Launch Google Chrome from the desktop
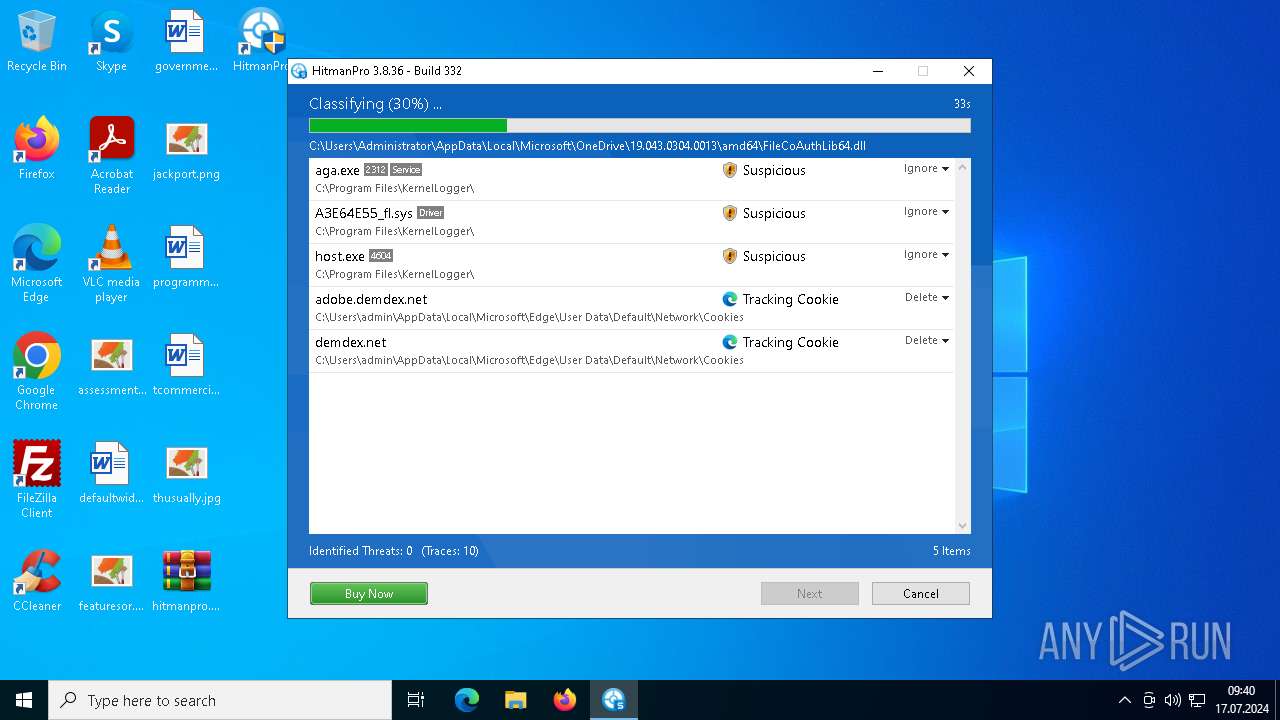 pos(37,372)
